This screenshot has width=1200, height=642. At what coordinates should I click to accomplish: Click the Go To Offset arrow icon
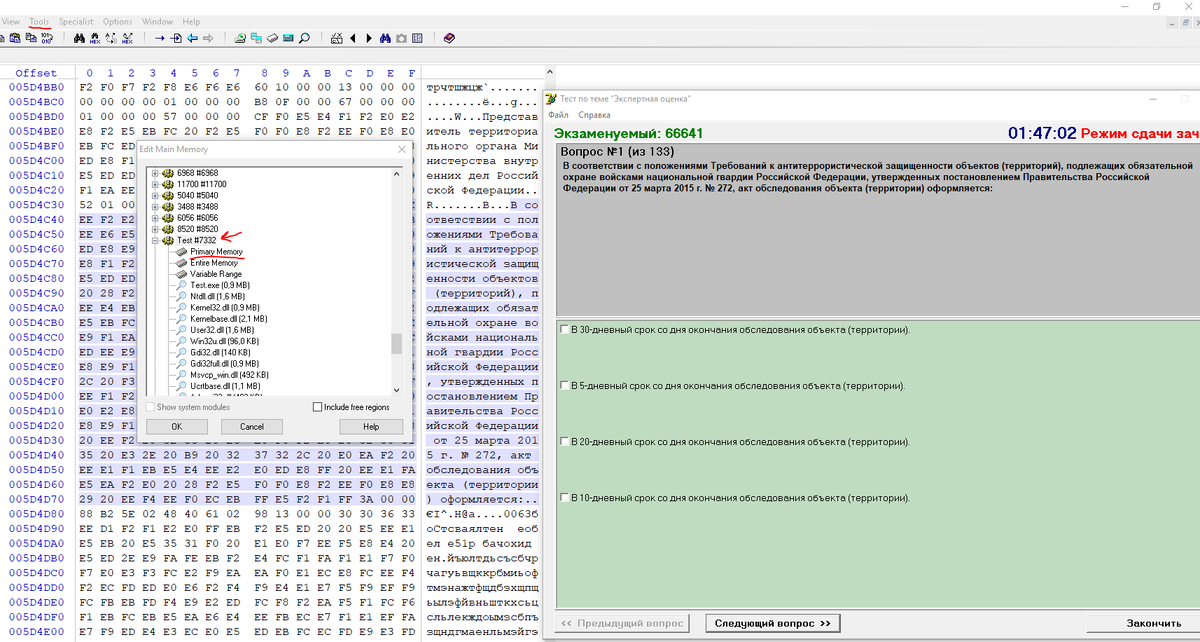coord(160,38)
